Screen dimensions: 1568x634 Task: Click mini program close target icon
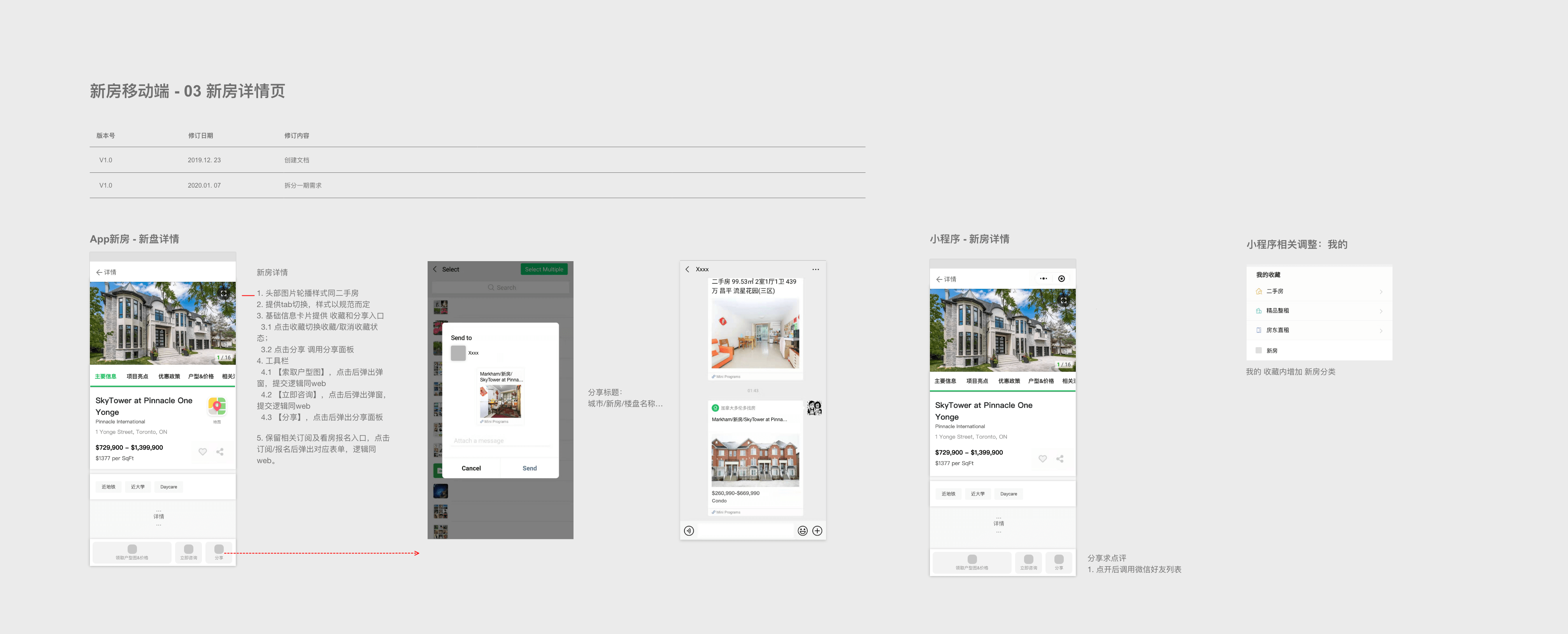tap(1061, 279)
